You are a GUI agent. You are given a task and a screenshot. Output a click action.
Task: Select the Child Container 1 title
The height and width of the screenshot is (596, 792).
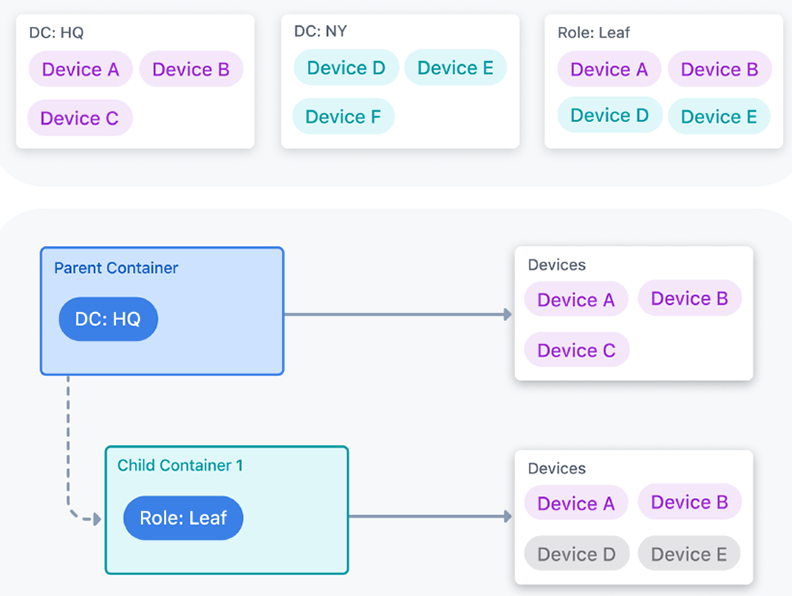(x=180, y=465)
